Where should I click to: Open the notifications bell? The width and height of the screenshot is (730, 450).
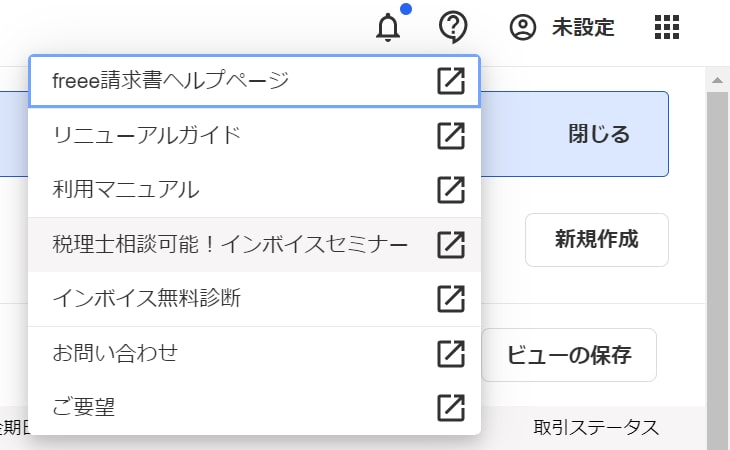pos(388,27)
